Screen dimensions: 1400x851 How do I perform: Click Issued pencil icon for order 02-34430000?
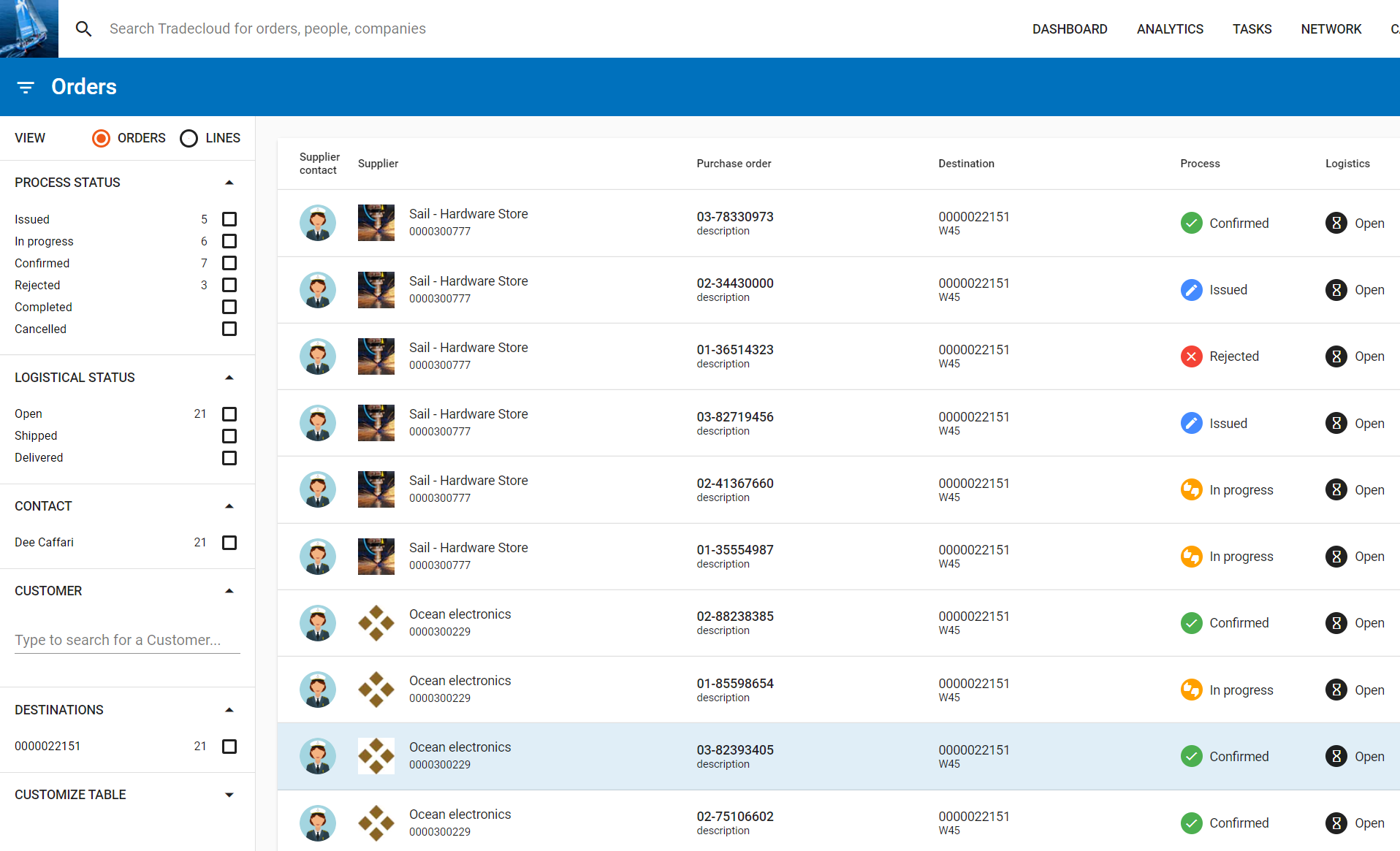tap(1191, 290)
